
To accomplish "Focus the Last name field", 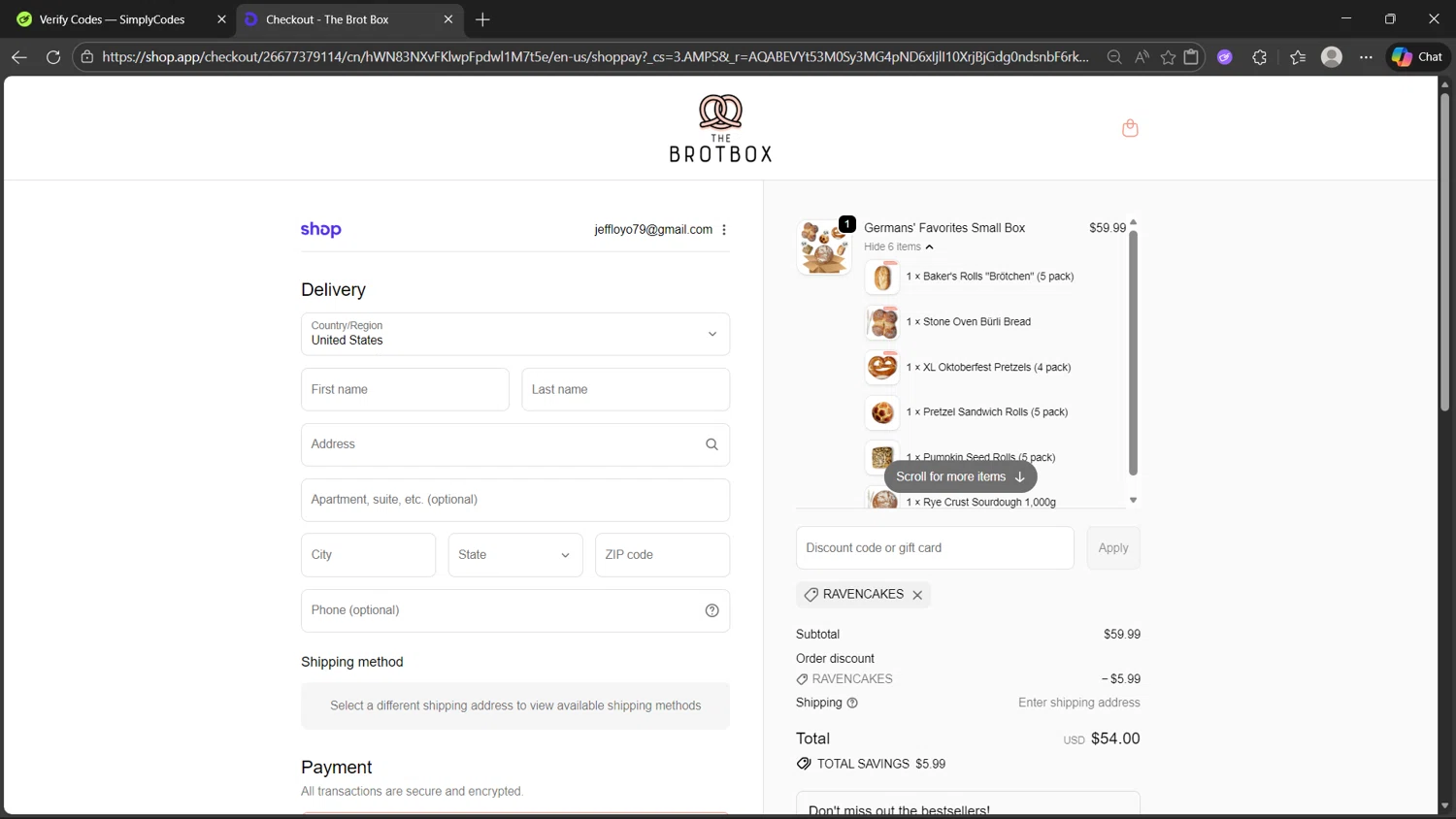I will pyautogui.click(x=625, y=389).
